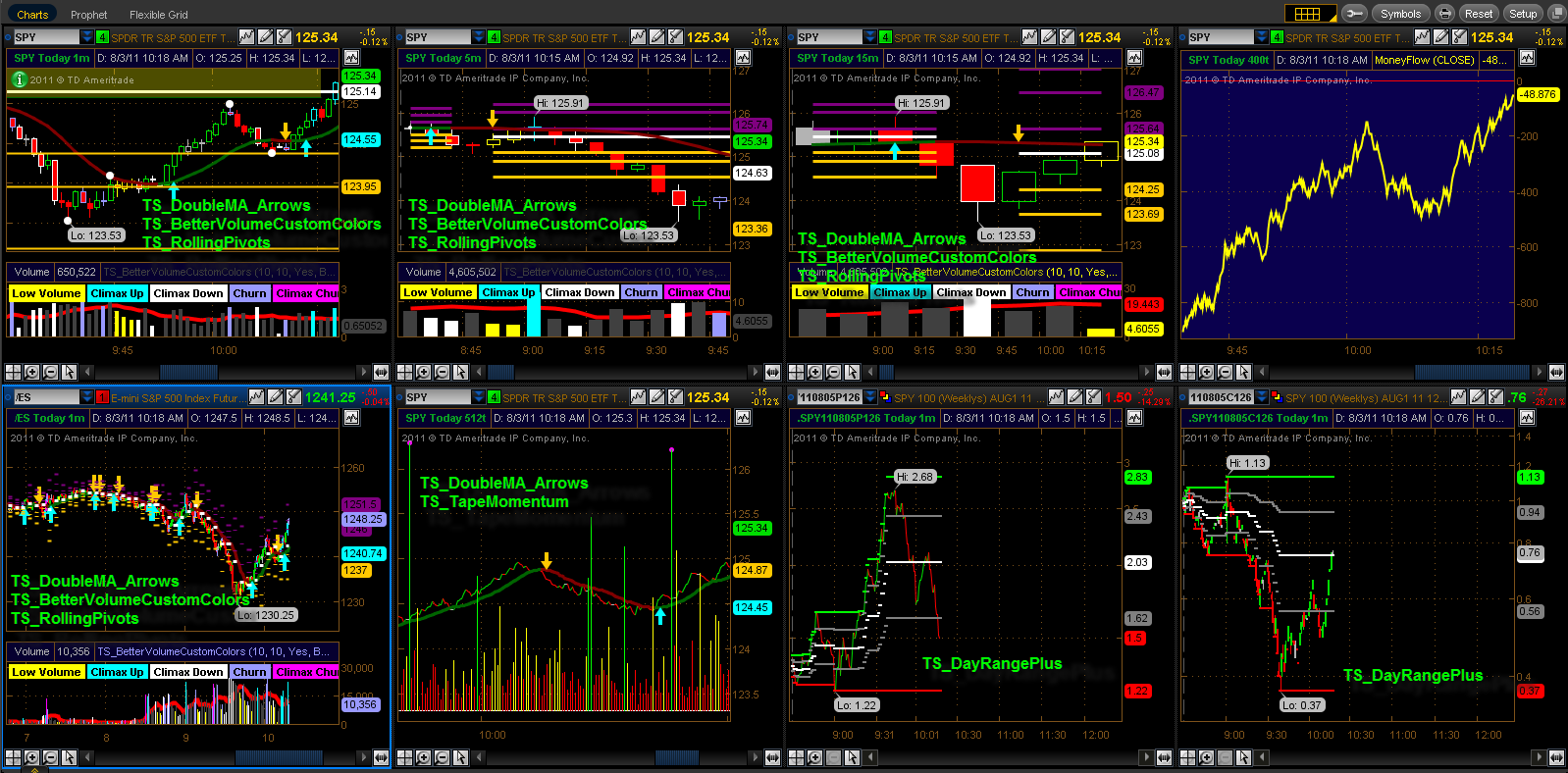
Task: Click expand-width icon at bottom of the SPY 1m chart
Action: click(x=381, y=372)
